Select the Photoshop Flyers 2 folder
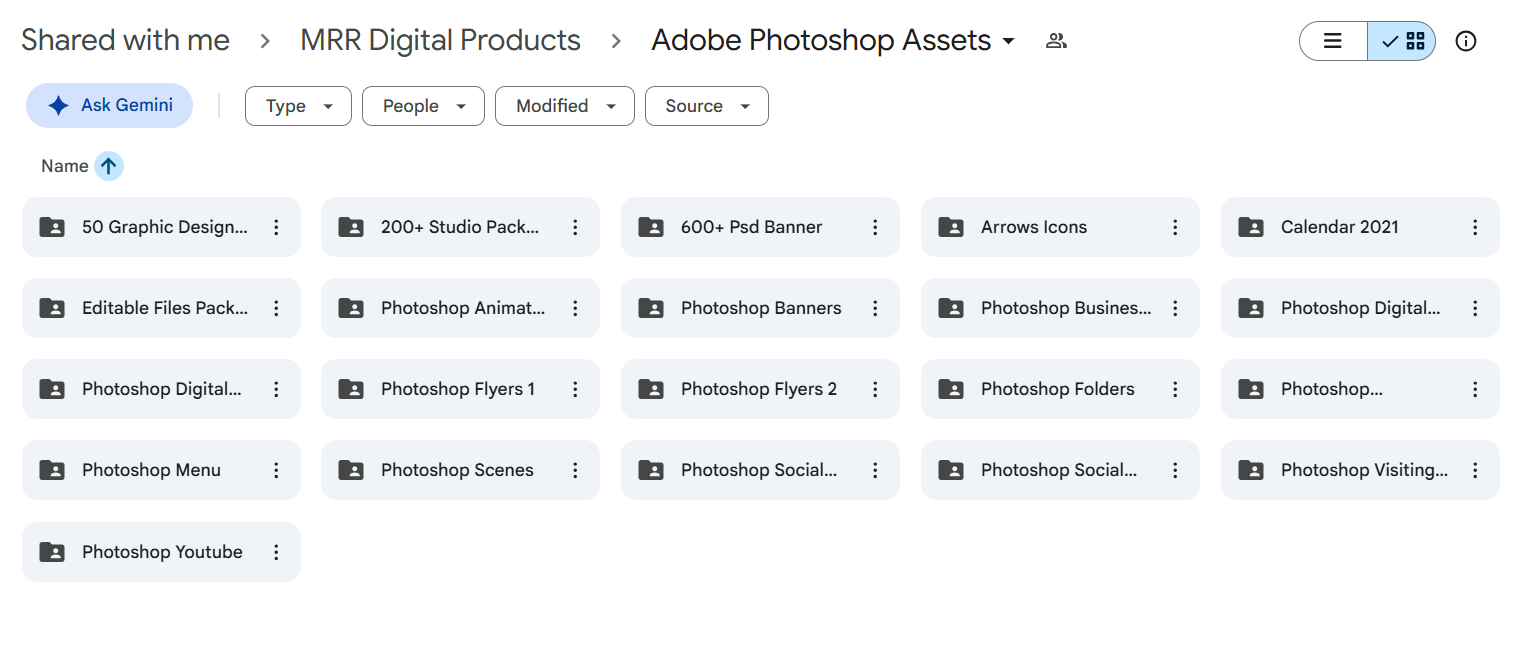The width and height of the screenshot is (1520, 654). tap(760, 389)
